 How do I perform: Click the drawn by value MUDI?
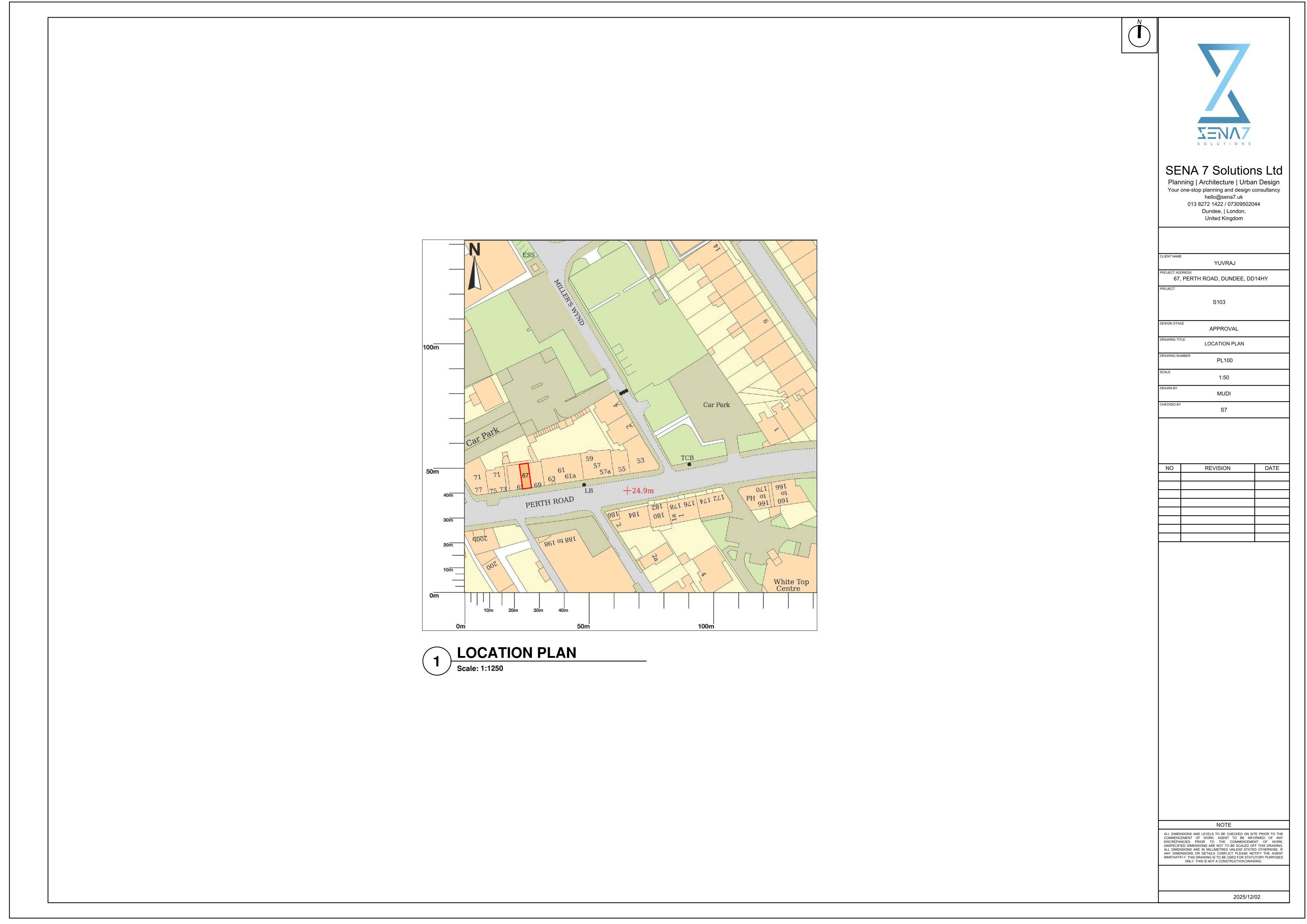coord(1224,394)
